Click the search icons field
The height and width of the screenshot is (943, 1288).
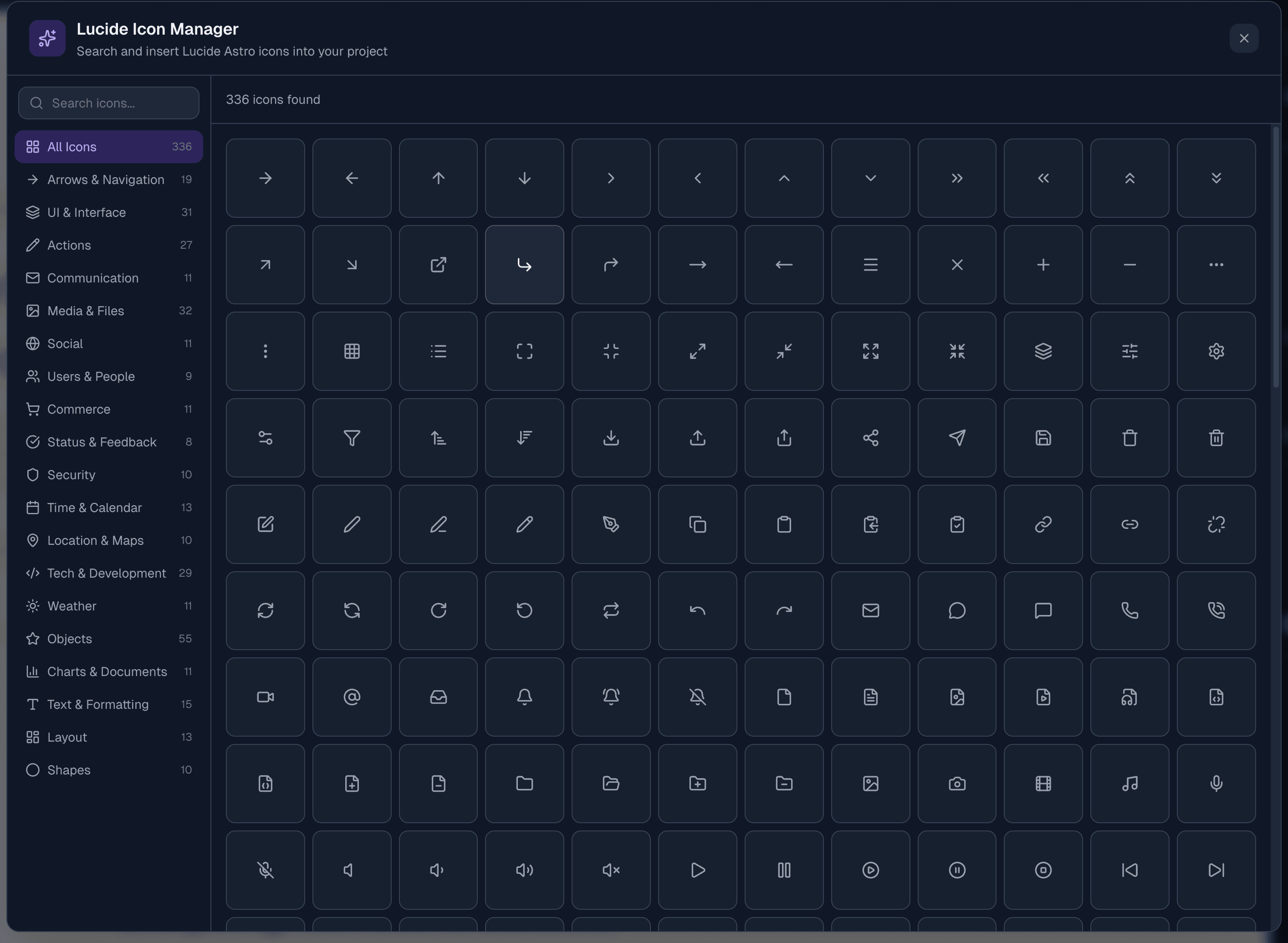tap(108, 103)
